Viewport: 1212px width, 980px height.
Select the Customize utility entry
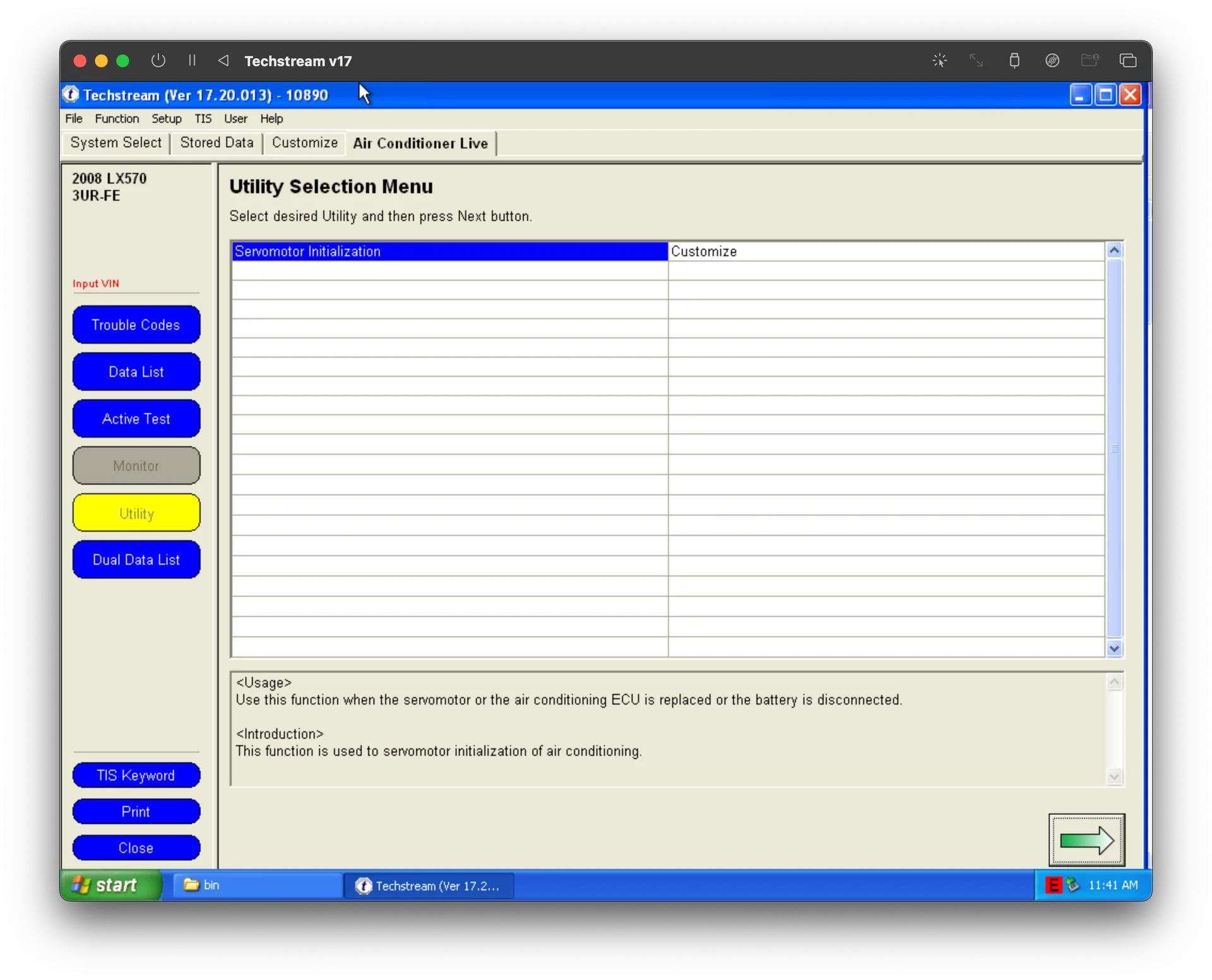[703, 251]
